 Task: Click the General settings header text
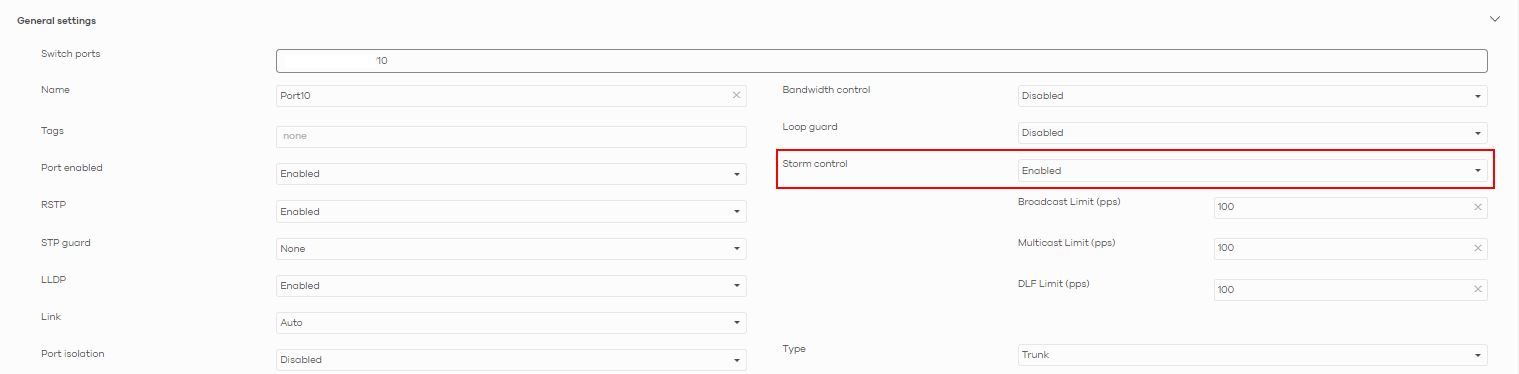50,20
